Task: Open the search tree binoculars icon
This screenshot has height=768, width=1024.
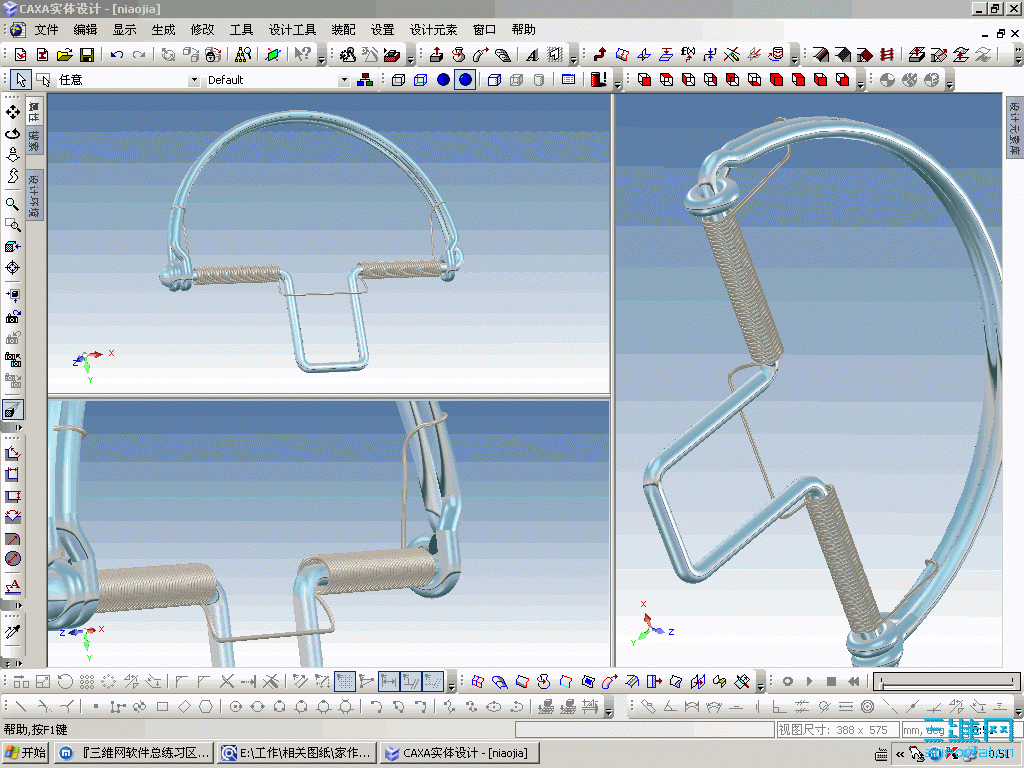Action: [243, 55]
